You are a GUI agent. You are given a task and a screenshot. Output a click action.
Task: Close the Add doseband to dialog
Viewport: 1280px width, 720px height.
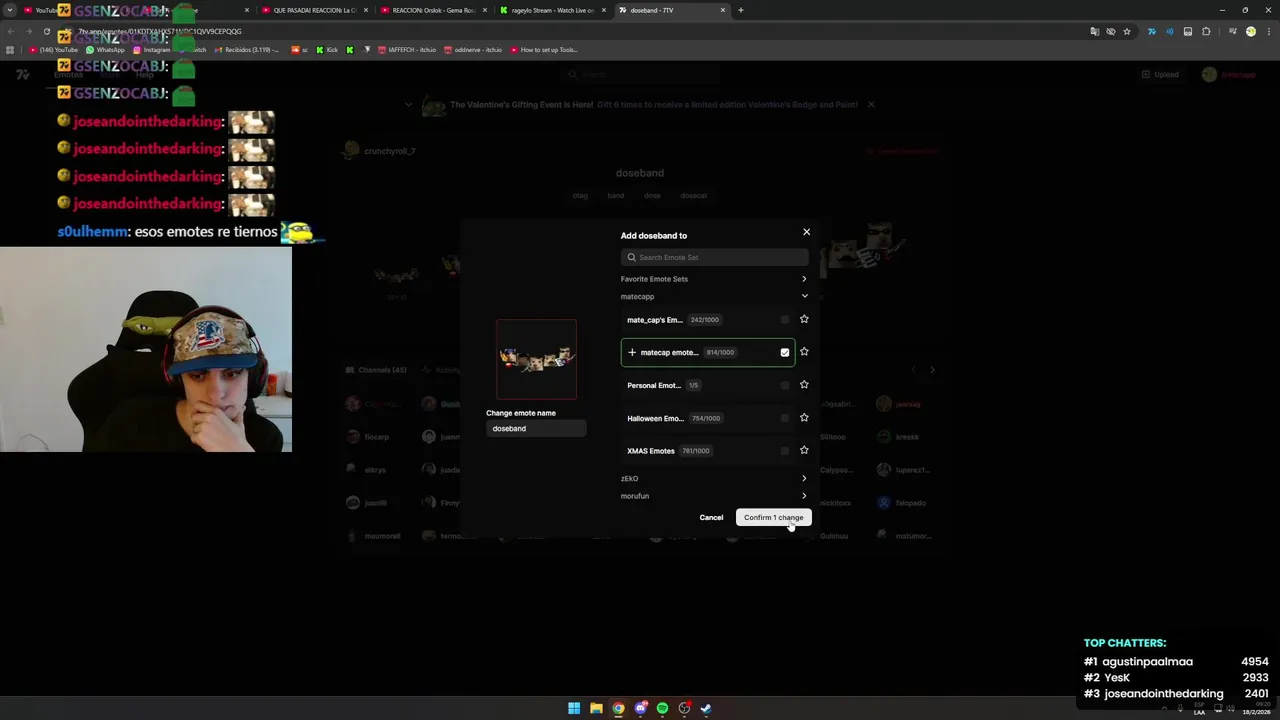pyautogui.click(x=807, y=232)
